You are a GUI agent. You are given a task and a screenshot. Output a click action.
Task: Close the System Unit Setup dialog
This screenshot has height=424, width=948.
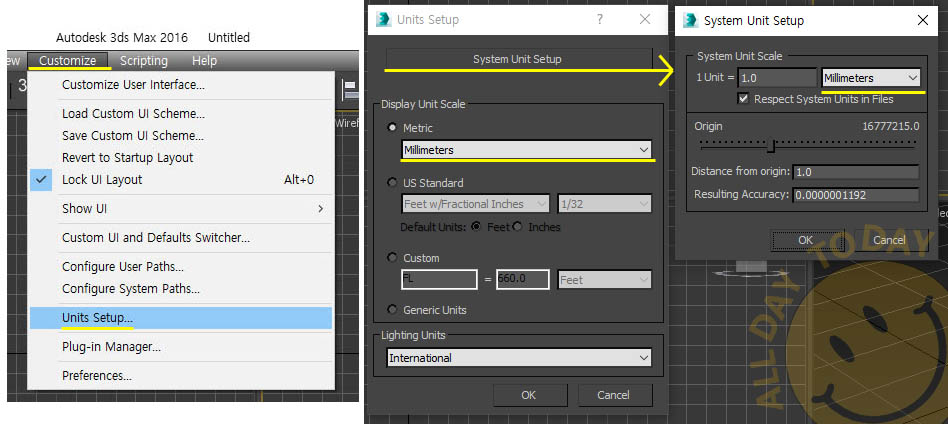pos(923,21)
